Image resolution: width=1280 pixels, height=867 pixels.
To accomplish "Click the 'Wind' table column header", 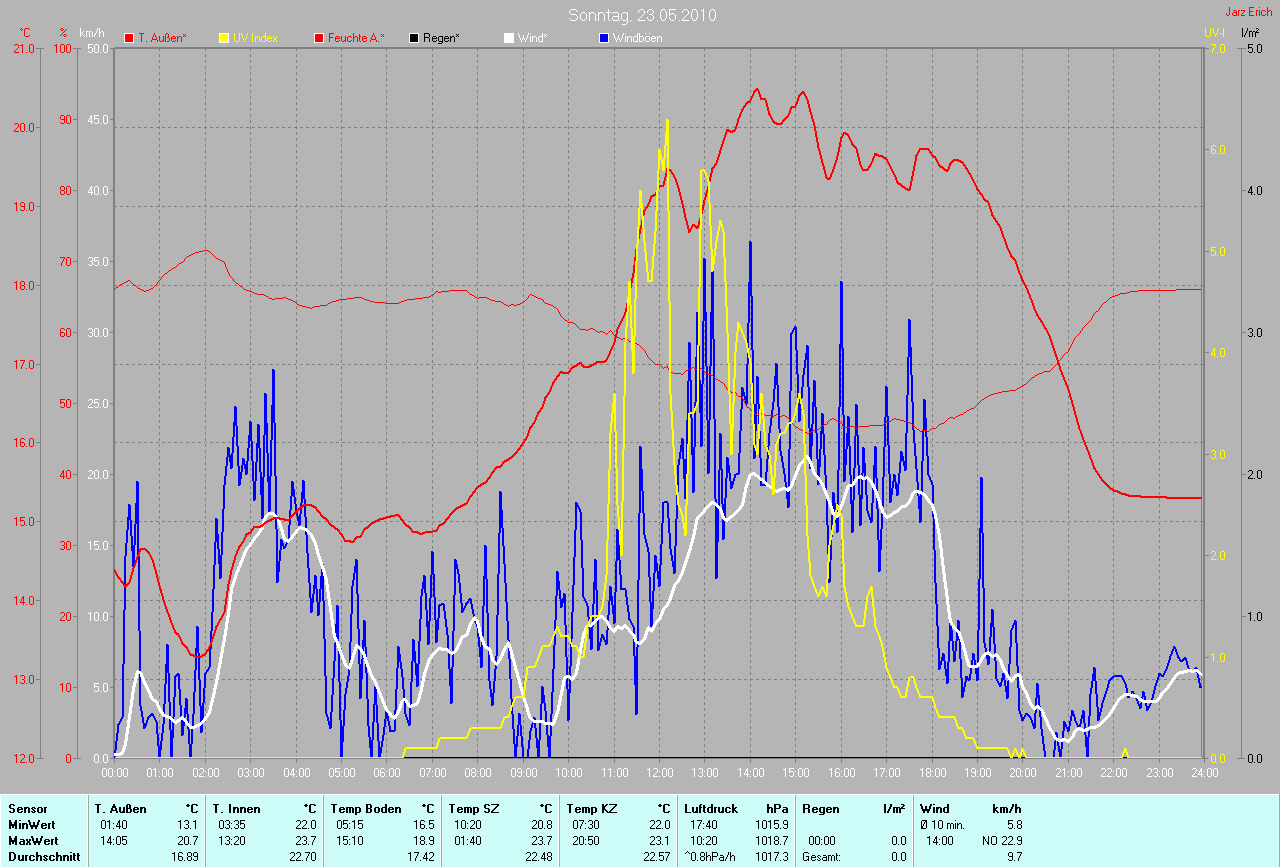I will point(935,808).
